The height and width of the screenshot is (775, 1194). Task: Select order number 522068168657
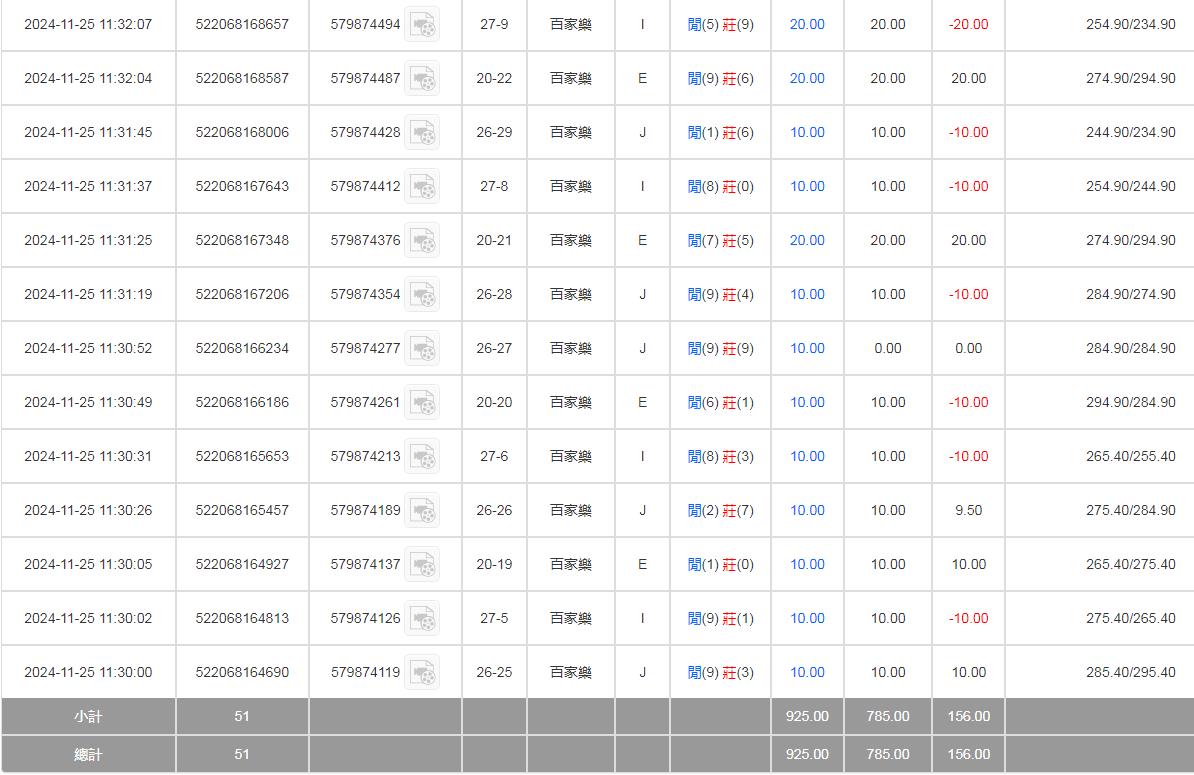[x=242, y=24]
